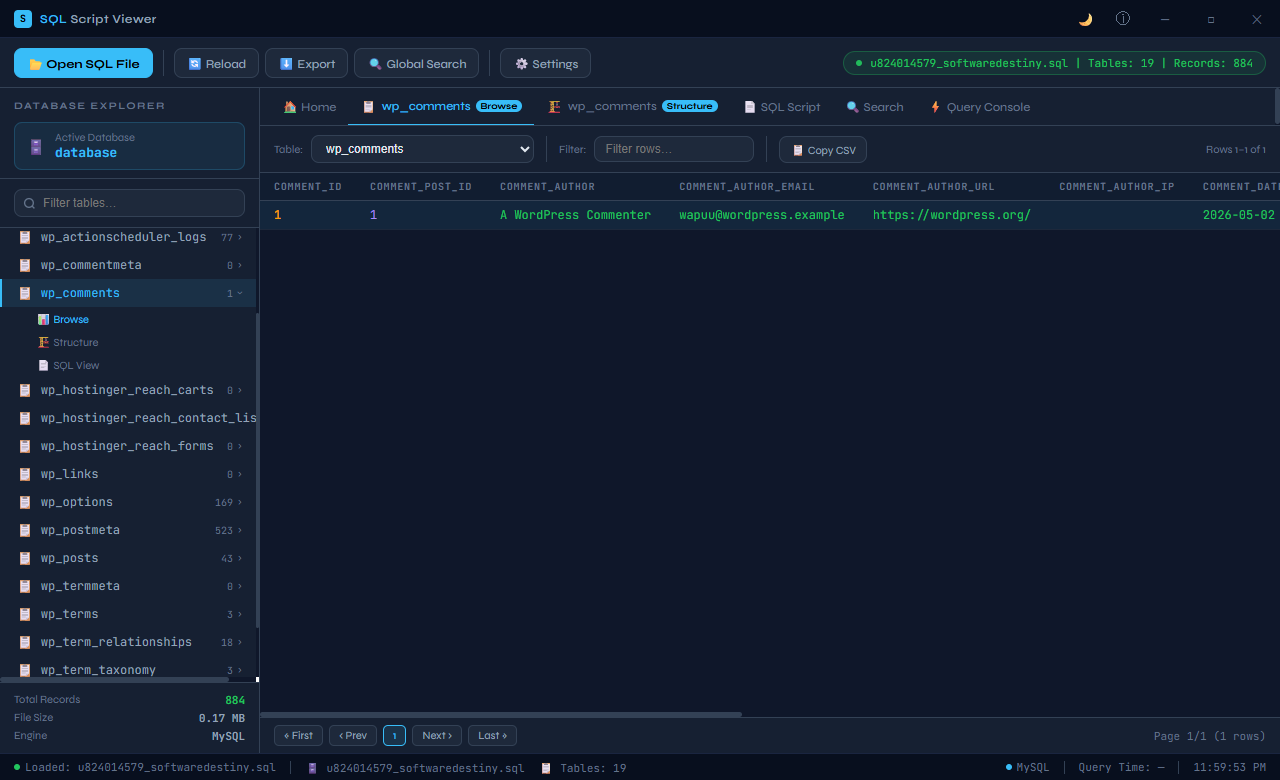The height and width of the screenshot is (780, 1280).
Task: Toggle dark mode moon icon
Action: tap(1085, 19)
